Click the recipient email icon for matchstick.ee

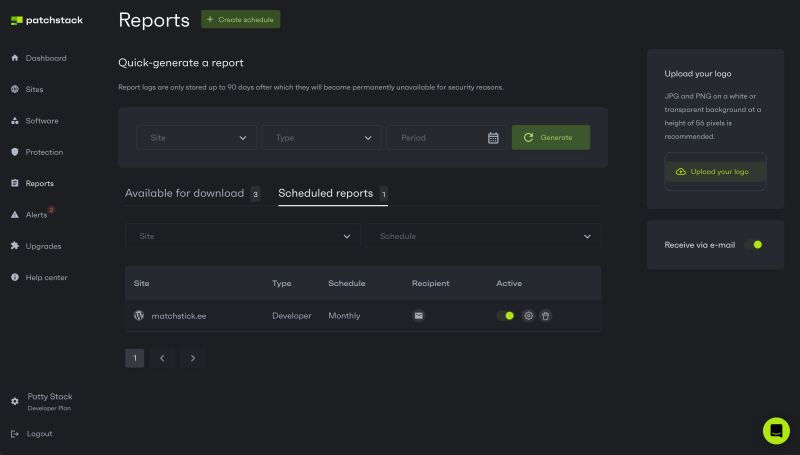(x=419, y=316)
